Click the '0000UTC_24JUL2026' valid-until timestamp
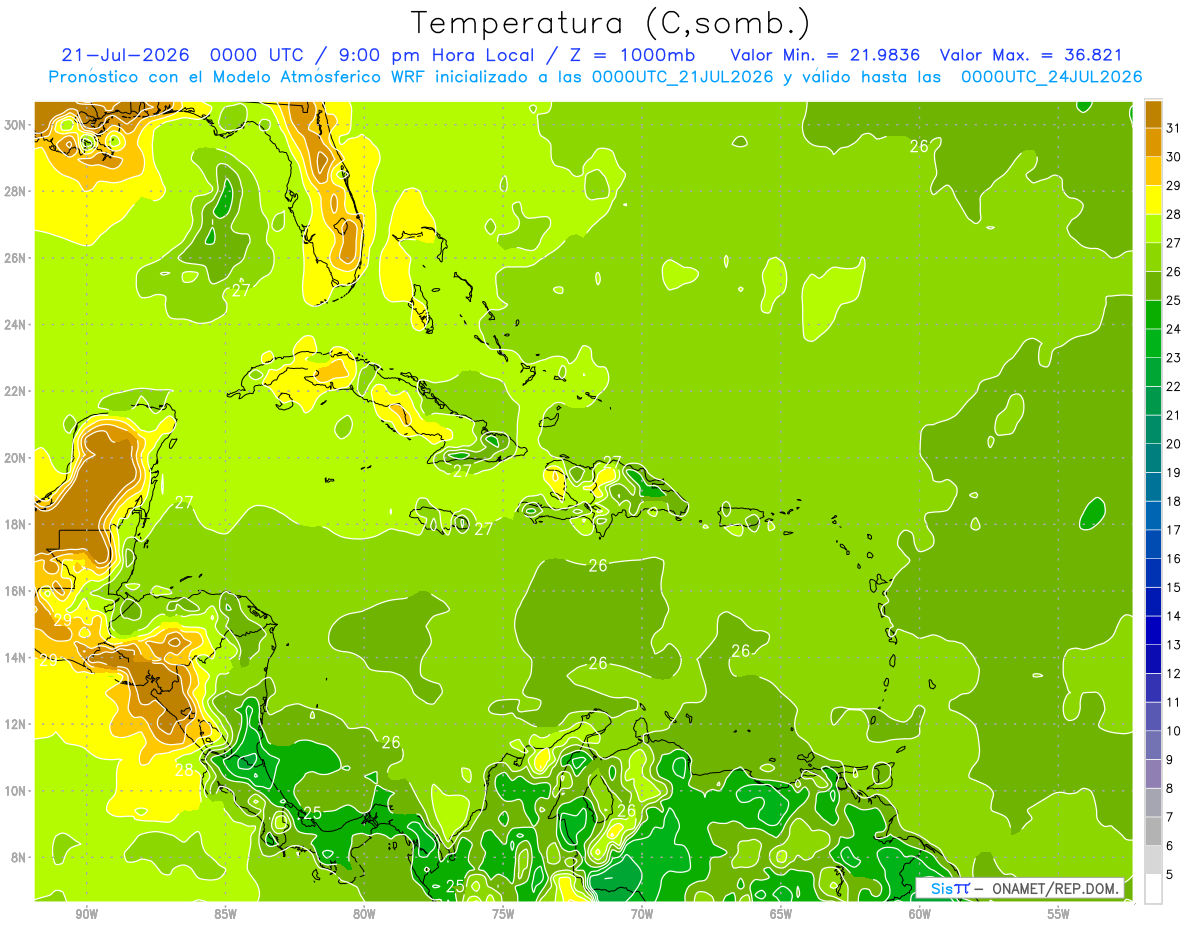This screenshot has width=1200, height=927. pyautogui.click(x=1051, y=77)
